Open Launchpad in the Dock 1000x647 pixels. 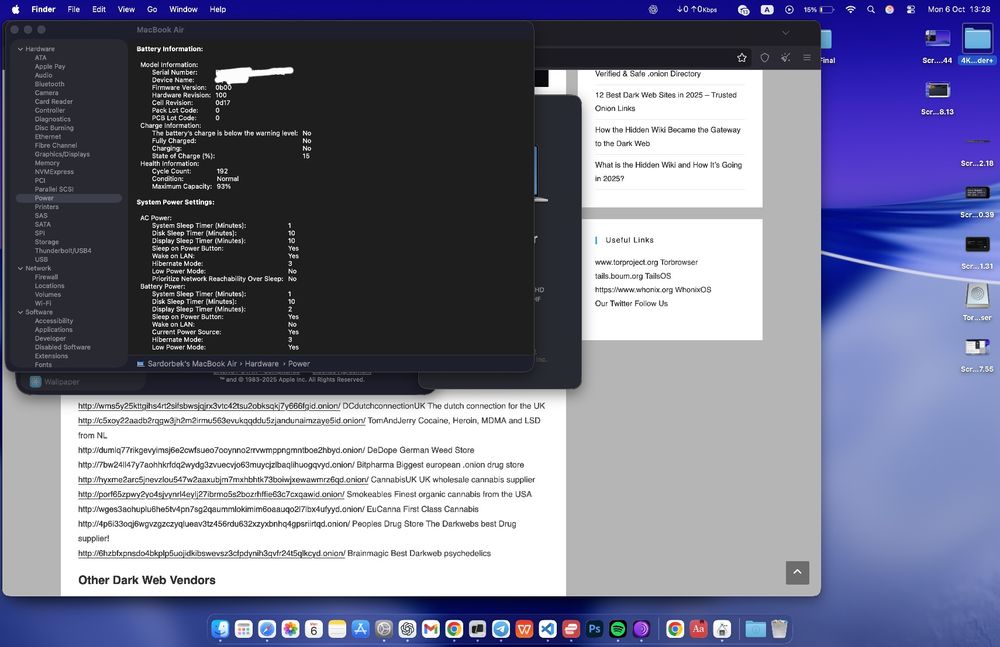coord(244,629)
